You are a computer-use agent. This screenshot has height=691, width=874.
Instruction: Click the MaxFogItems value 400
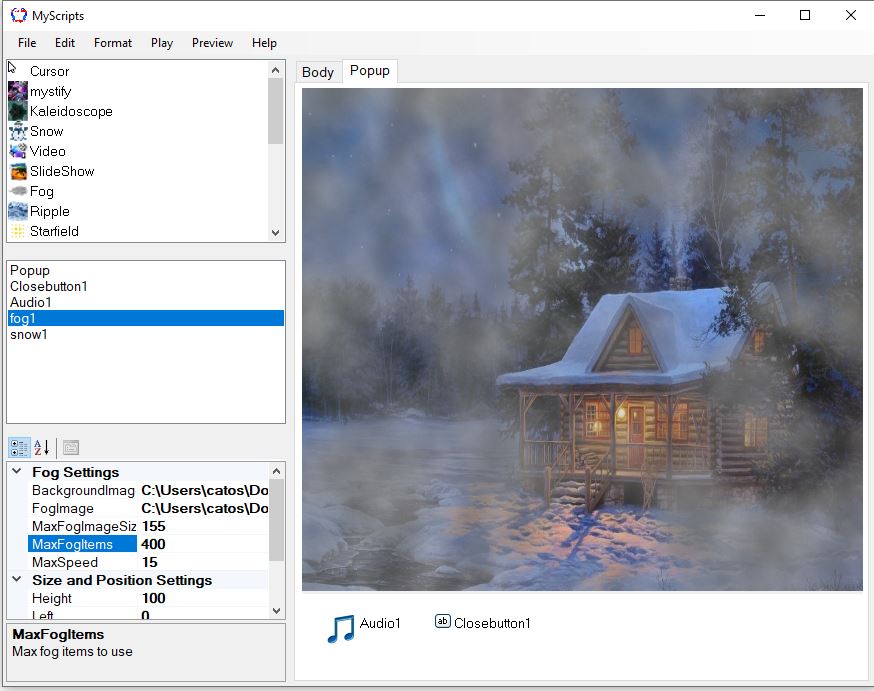204,544
